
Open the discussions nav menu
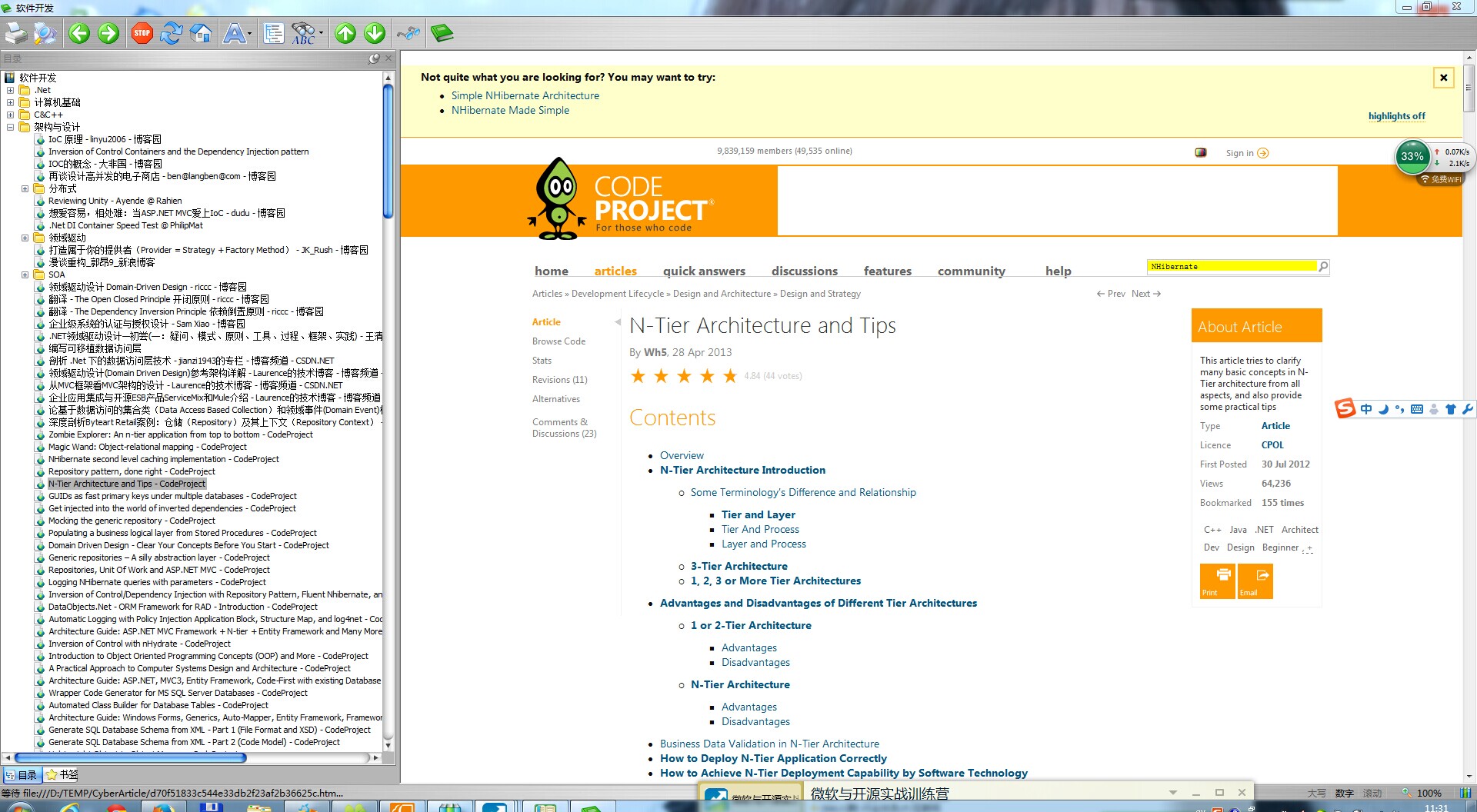(x=805, y=271)
